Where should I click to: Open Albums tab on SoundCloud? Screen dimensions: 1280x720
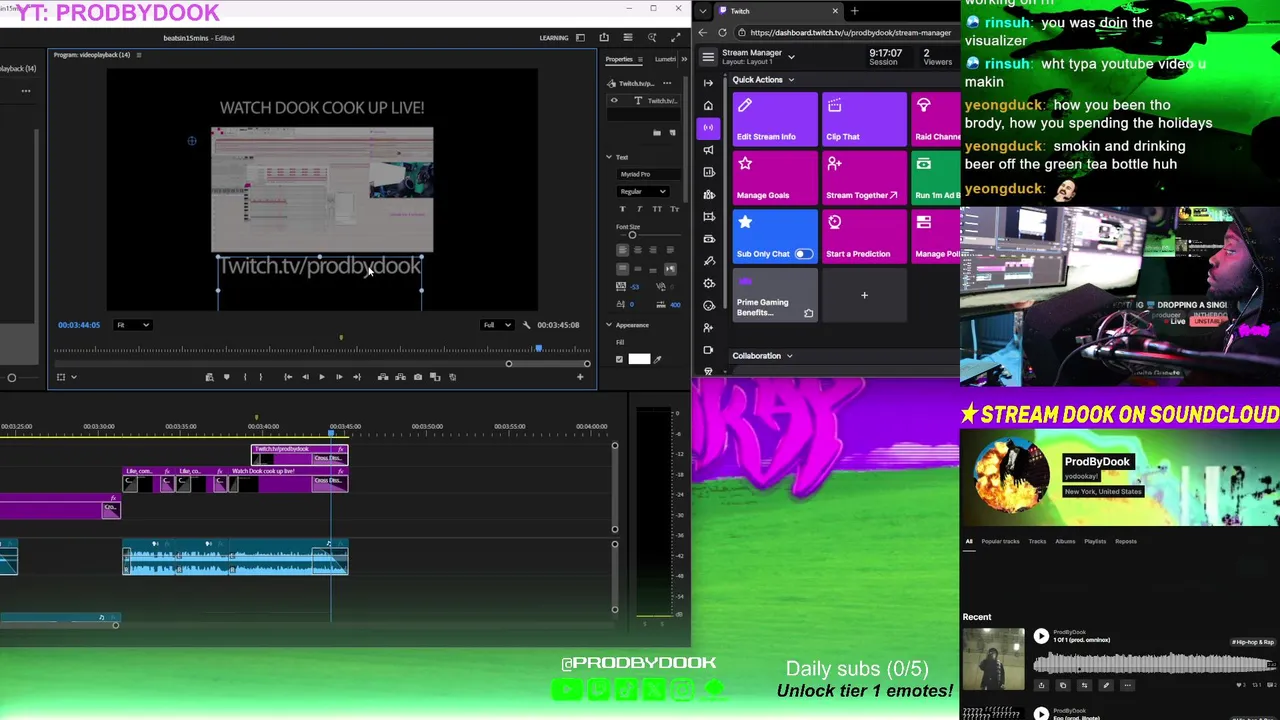1065,542
